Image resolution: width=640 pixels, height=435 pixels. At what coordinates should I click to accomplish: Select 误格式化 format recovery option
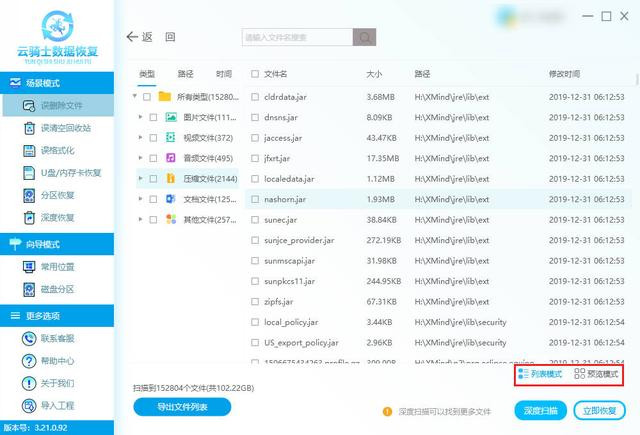point(49,151)
